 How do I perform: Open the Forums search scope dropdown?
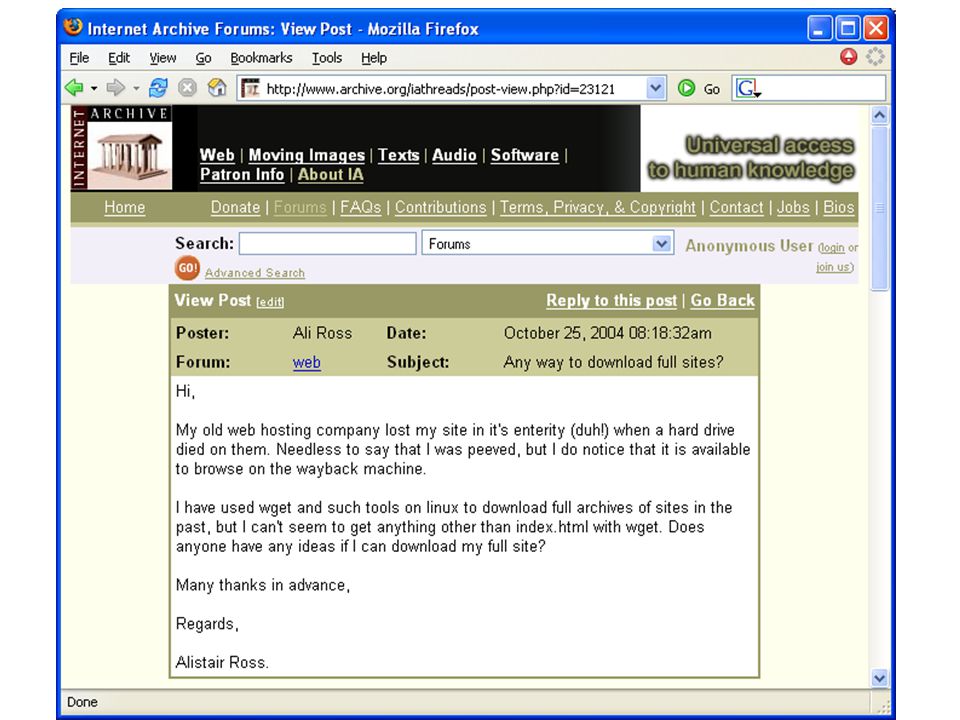661,244
